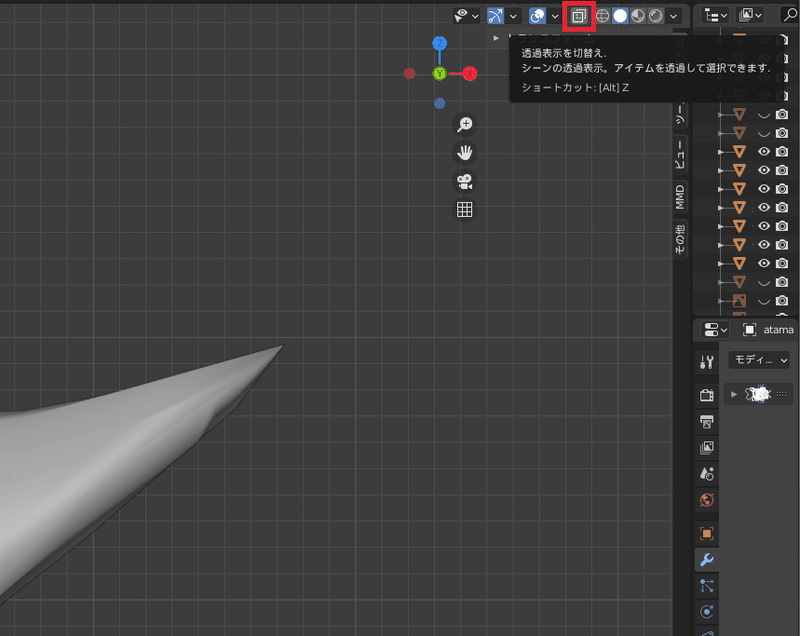Click the small arrow left of the Transform panel
The width and height of the screenshot is (800, 636).
(x=496, y=38)
